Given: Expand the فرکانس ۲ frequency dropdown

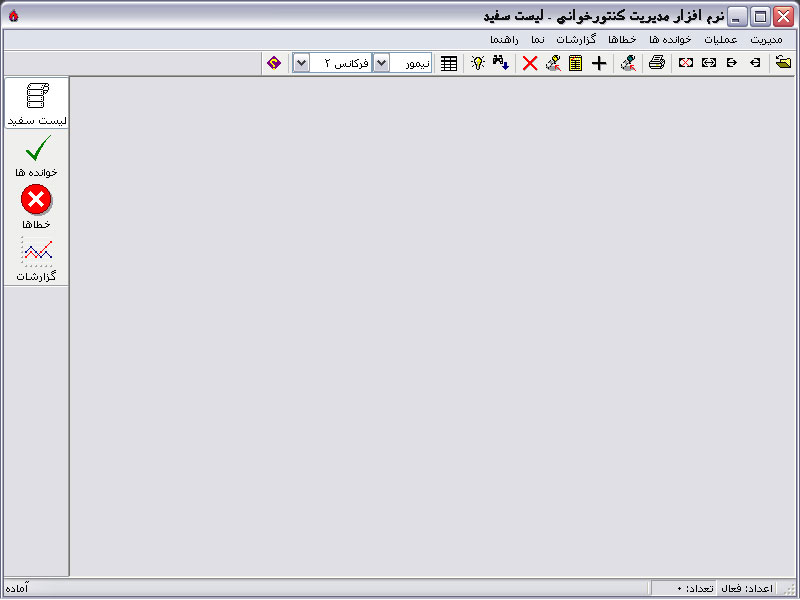Looking at the screenshot, I should (x=301, y=63).
